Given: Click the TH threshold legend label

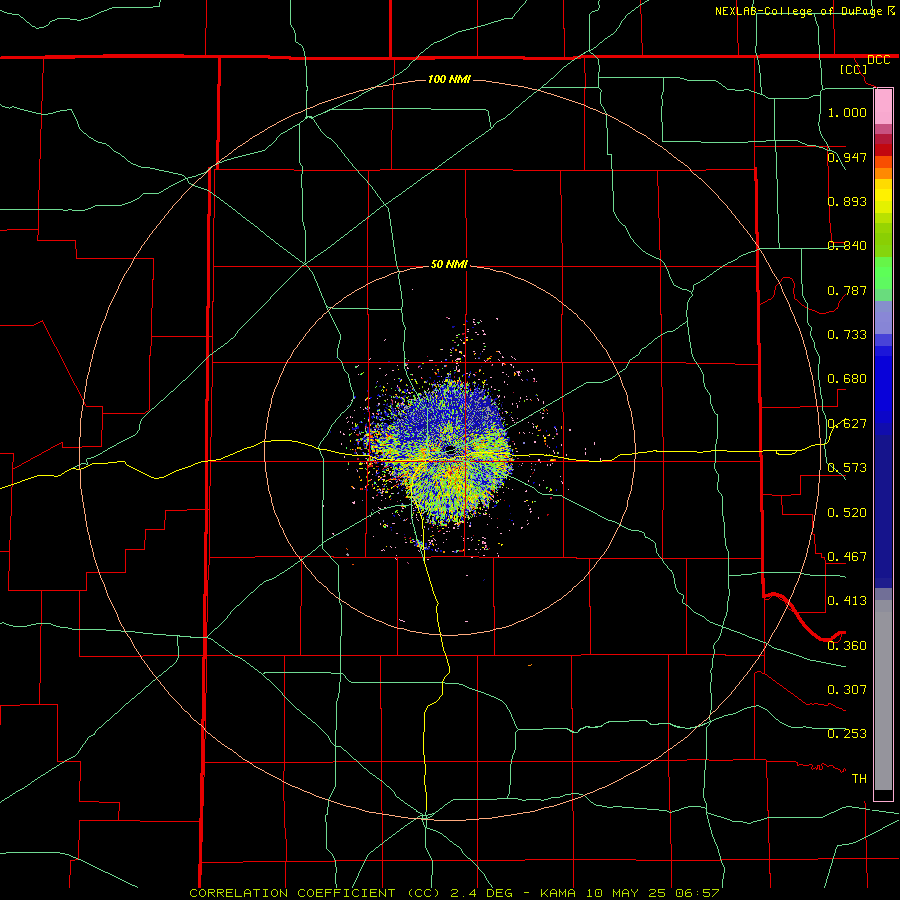Looking at the screenshot, I should 859,779.
